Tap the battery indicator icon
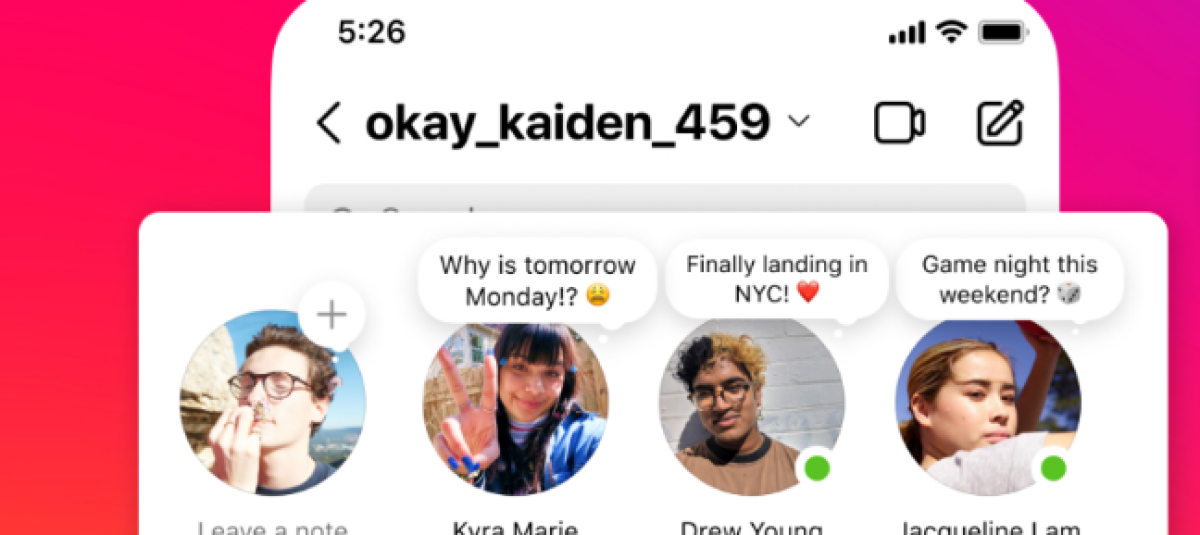The image size is (1200, 535). [x=1003, y=32]
